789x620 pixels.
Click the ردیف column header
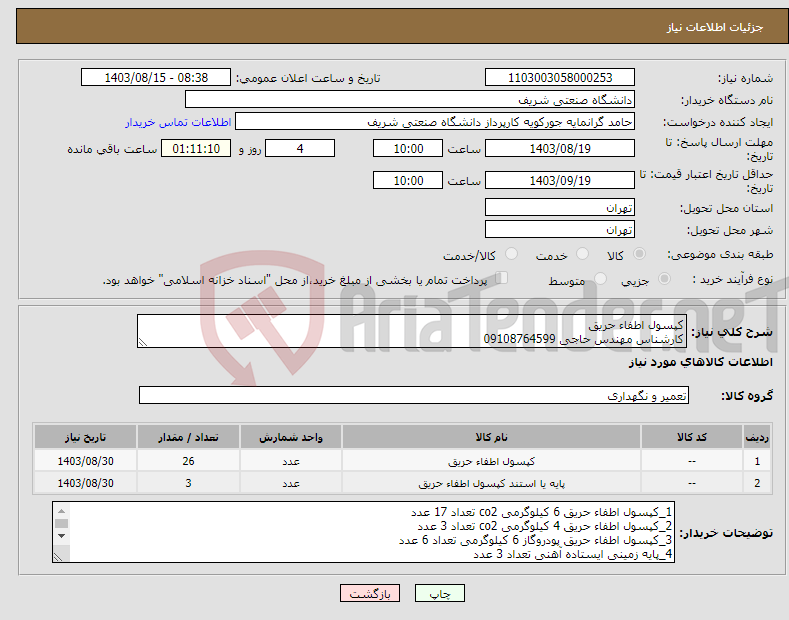click(756, 437)
